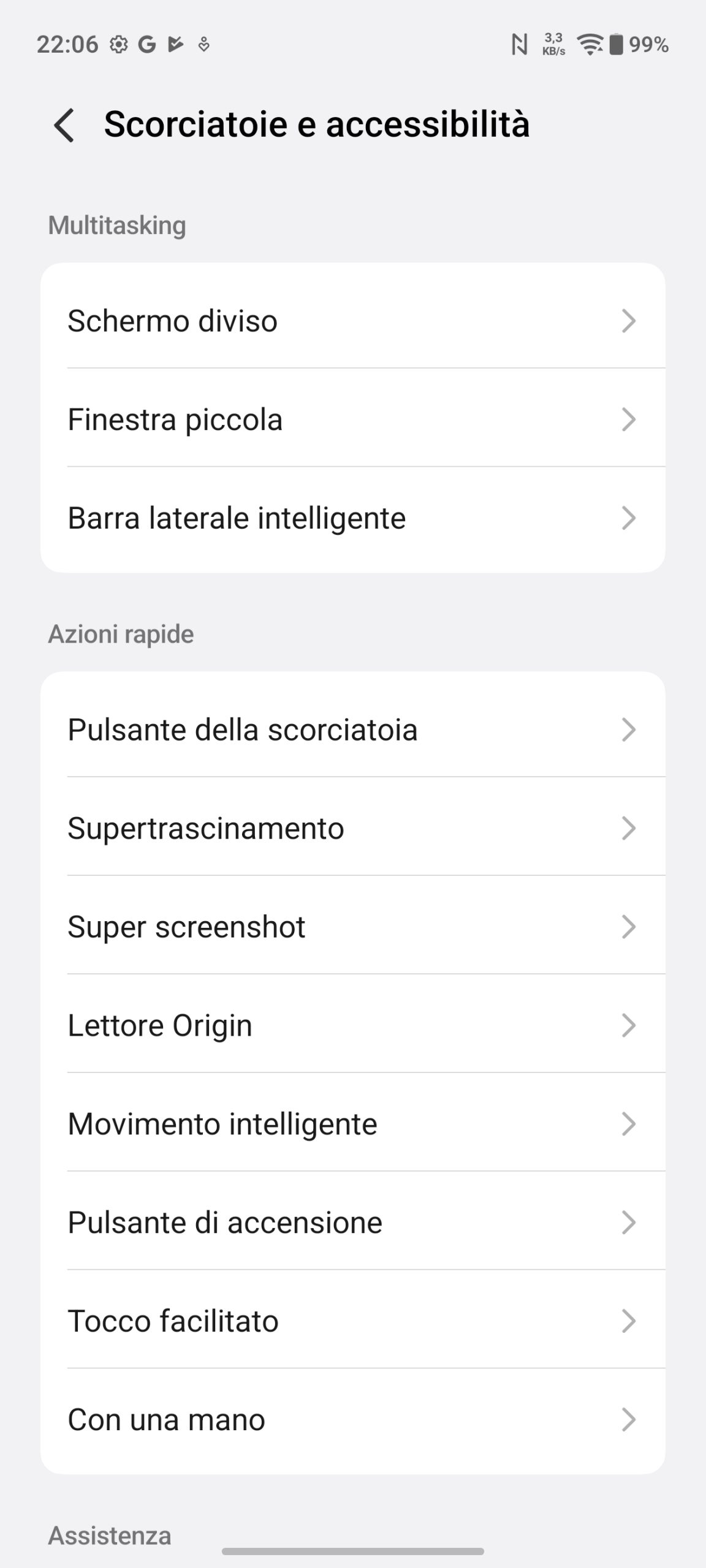Tap the chevron beside Con una mano

tap(628, 1419)
